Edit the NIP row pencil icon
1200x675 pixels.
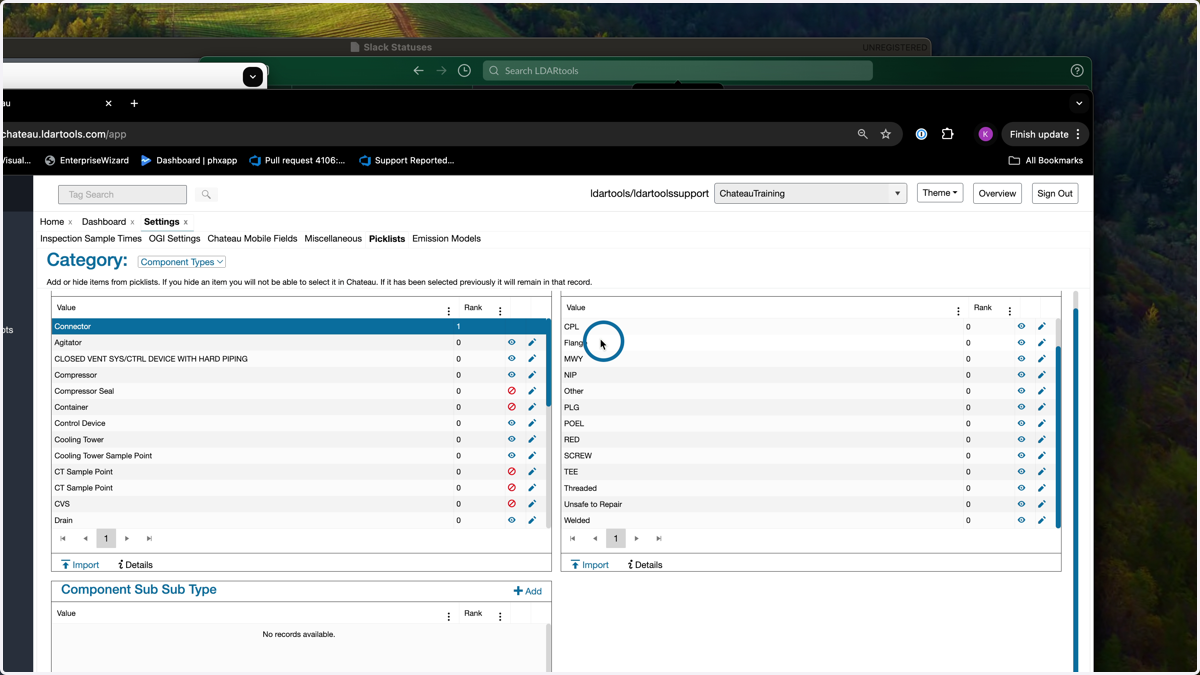coord(1041,375)
